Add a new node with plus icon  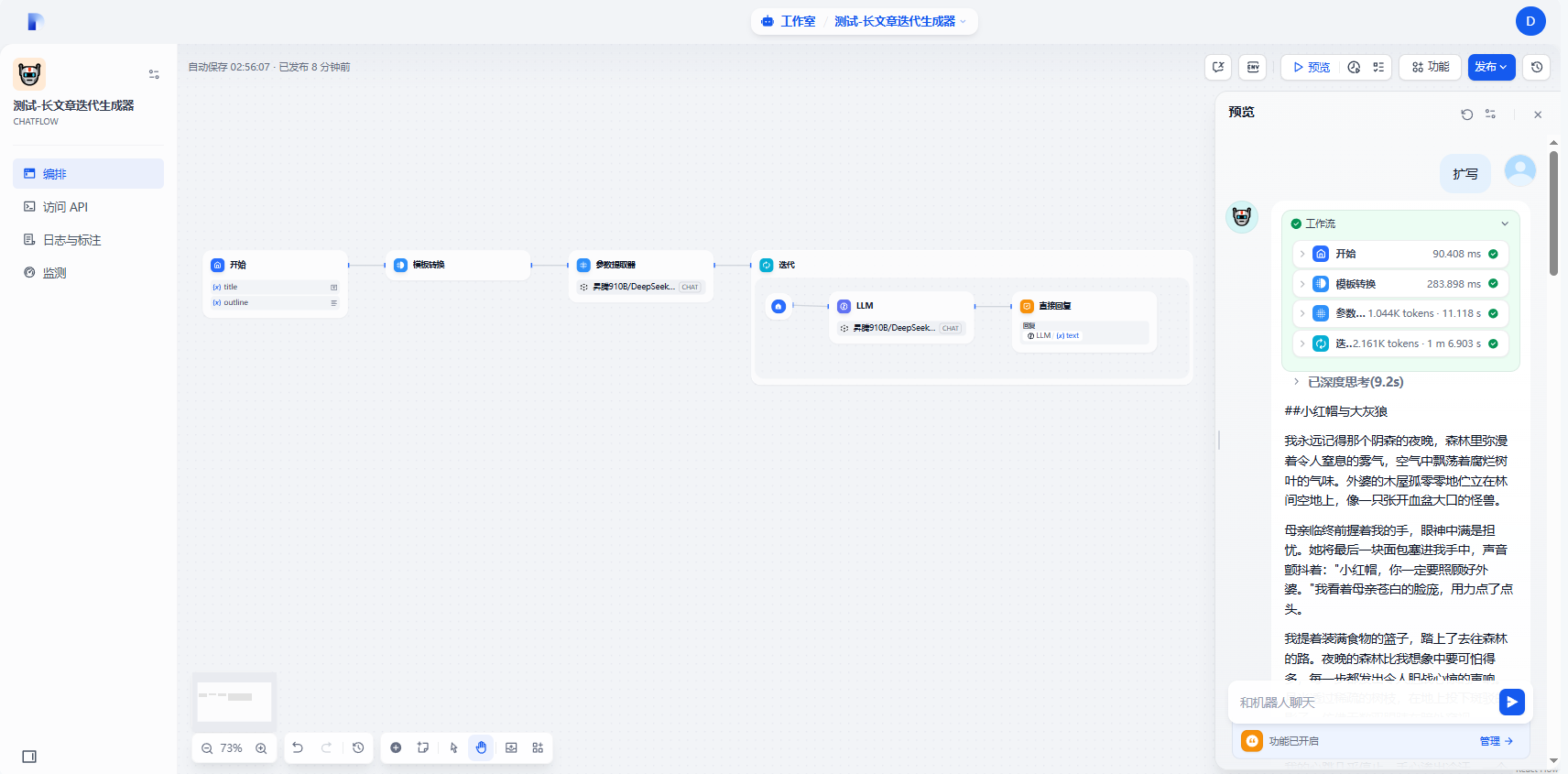coord(396,747)
